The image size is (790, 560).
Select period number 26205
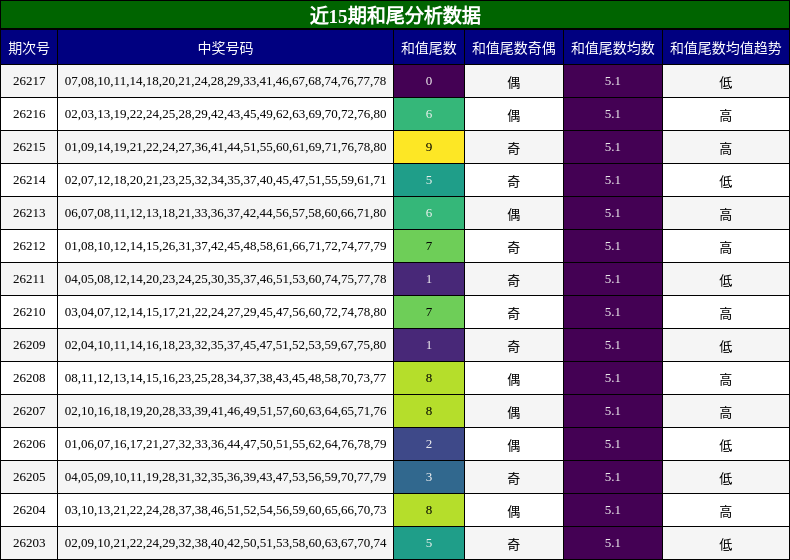29,477
